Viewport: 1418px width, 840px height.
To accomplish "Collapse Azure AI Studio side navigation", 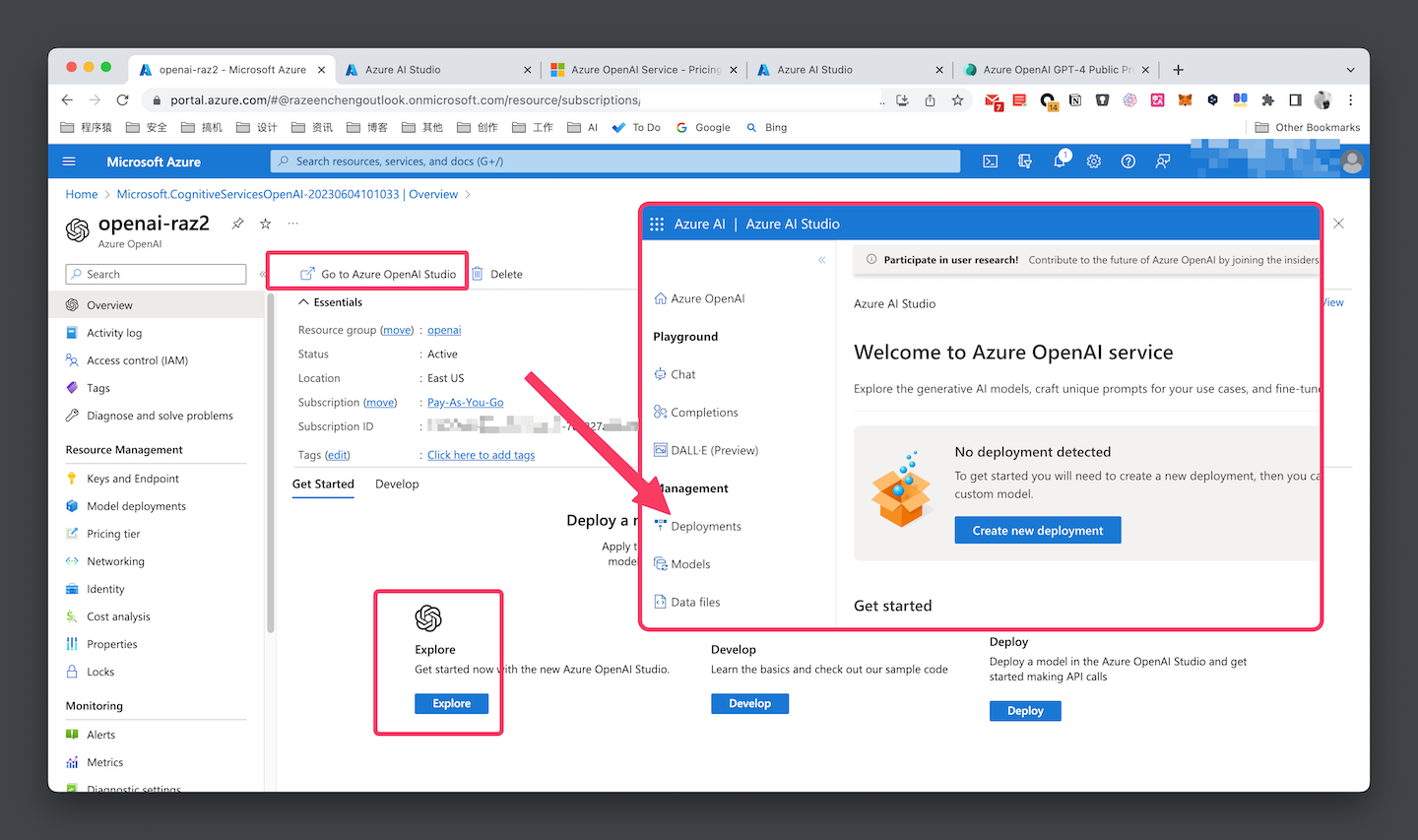I will pyautogui.click(x=821, y=260).
